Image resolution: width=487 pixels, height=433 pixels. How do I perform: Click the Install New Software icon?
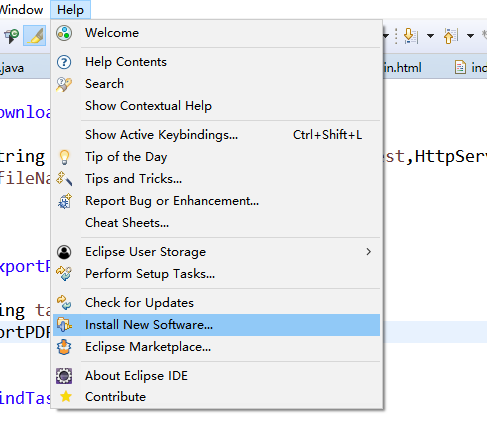pyautogui.click(x=64, y=325)
